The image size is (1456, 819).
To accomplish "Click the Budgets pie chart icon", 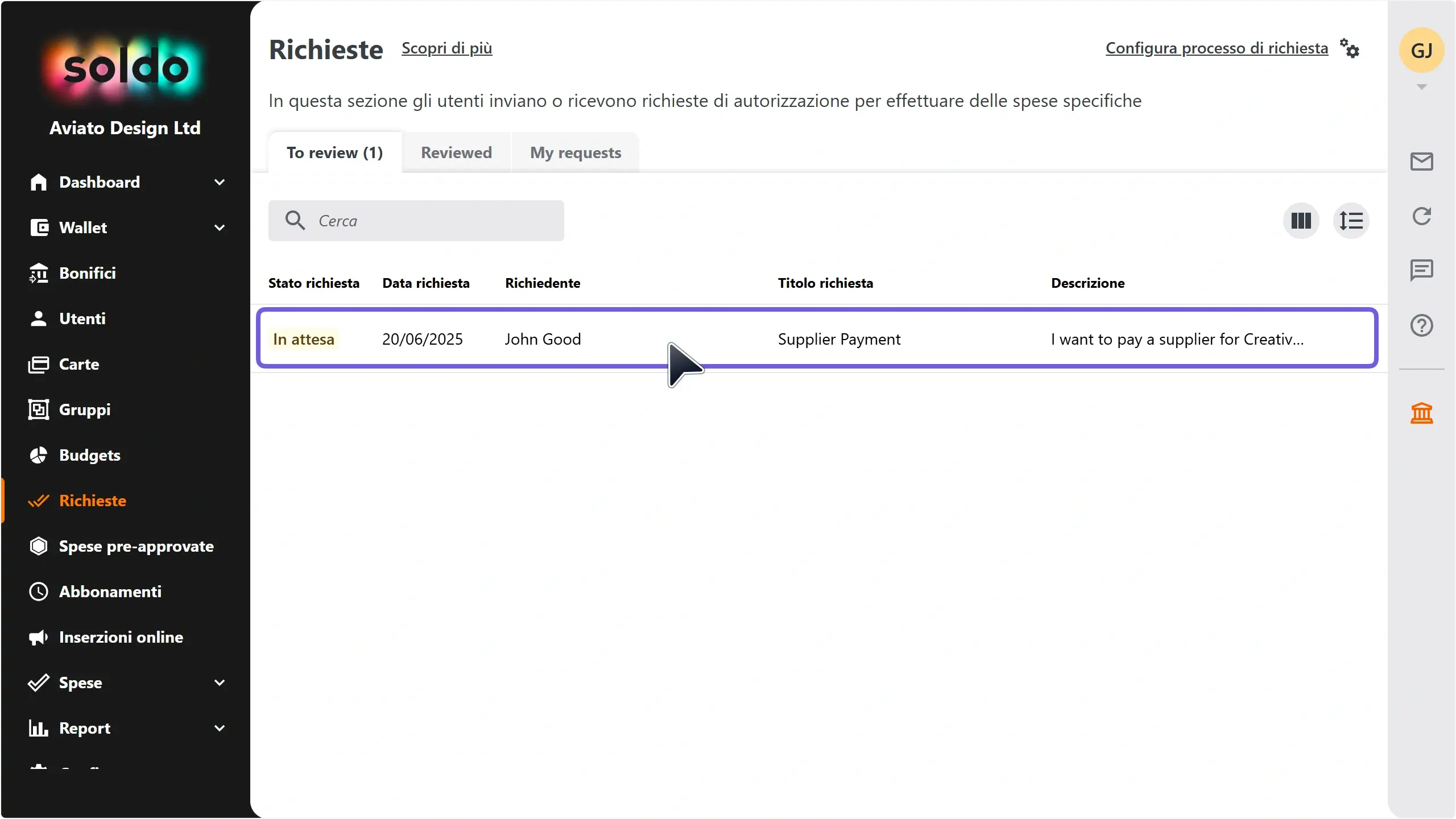I will point(38,455).
